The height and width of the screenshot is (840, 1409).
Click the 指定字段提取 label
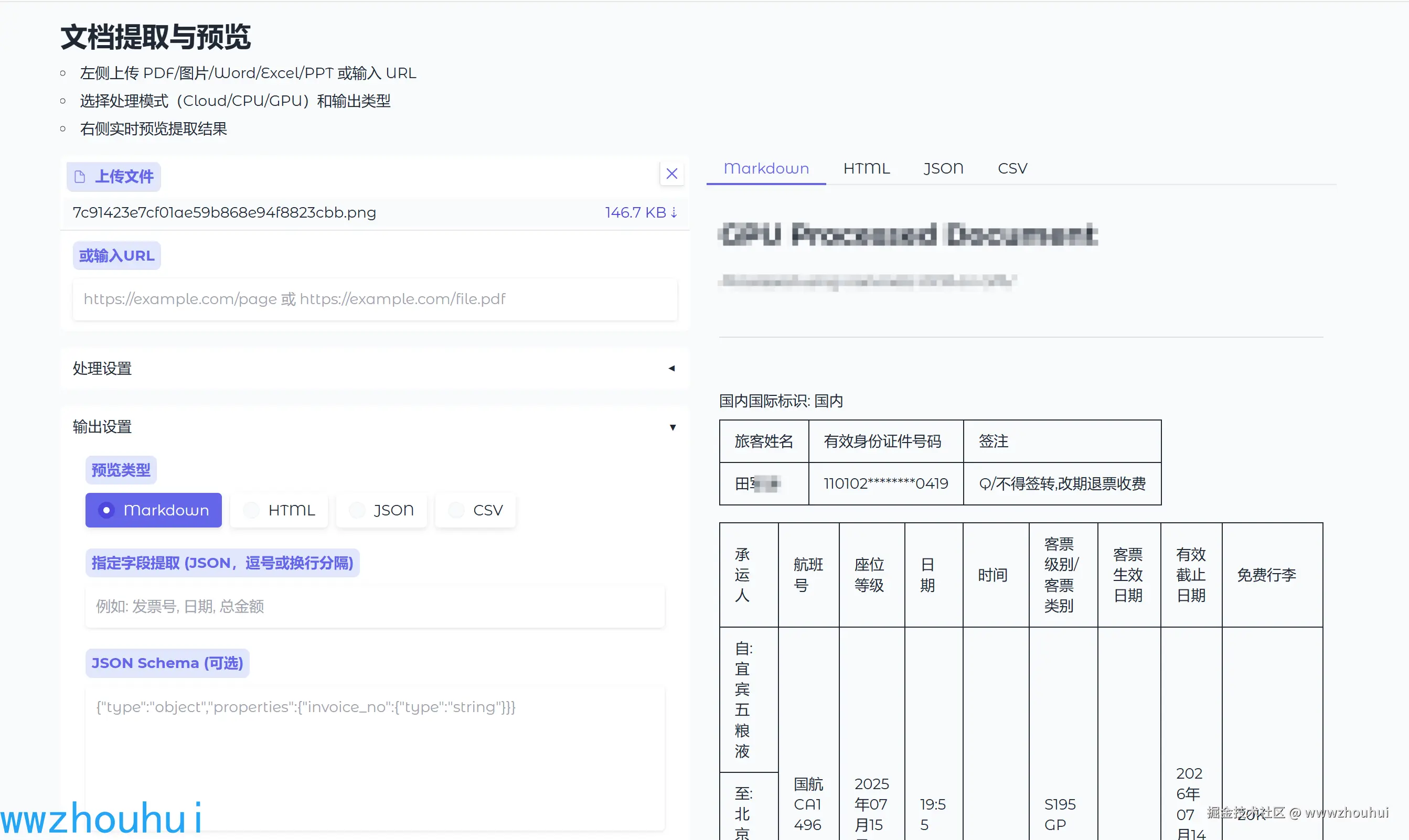pos(222,563)
